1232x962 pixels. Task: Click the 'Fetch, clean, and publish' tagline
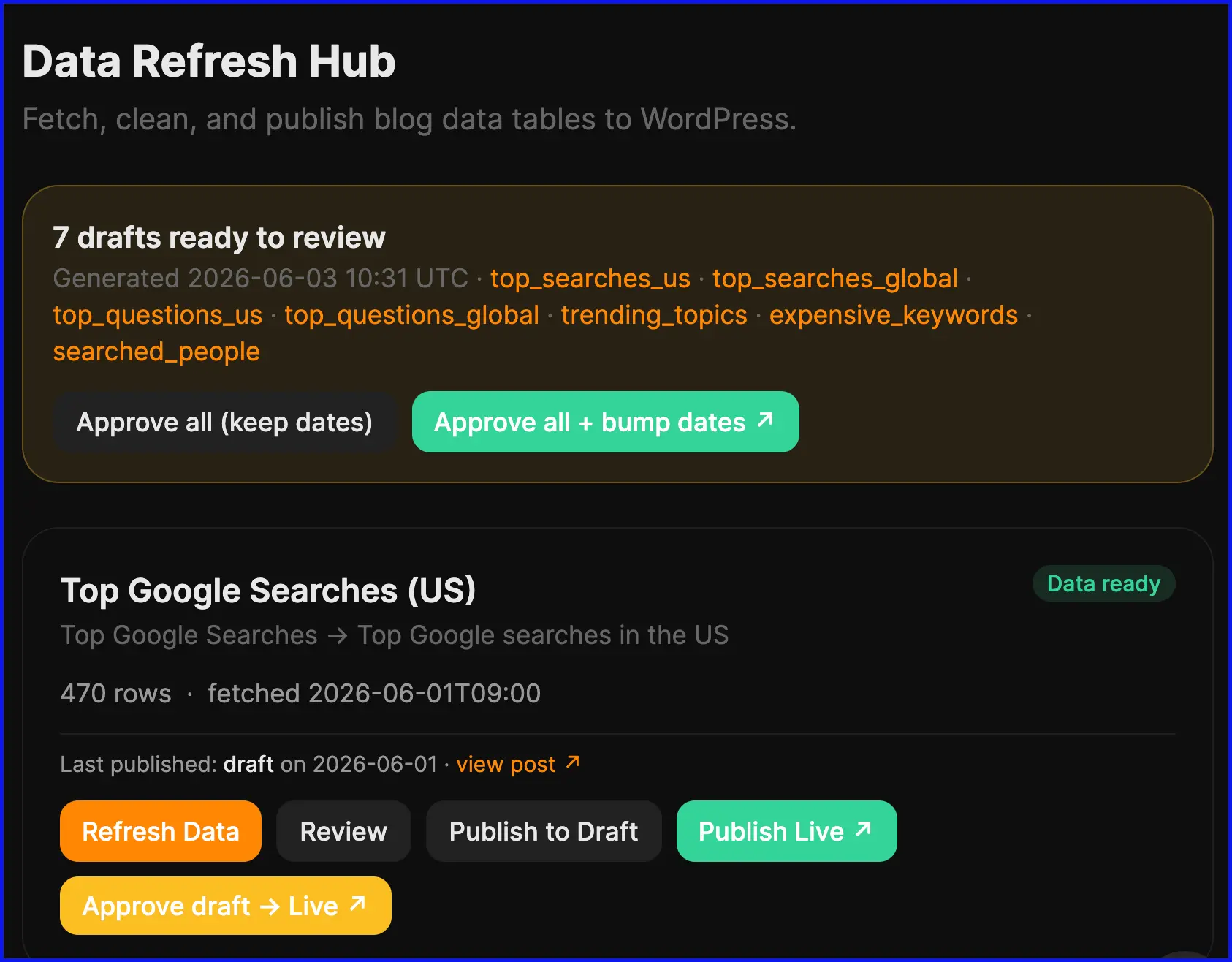[x=409, y=119]
